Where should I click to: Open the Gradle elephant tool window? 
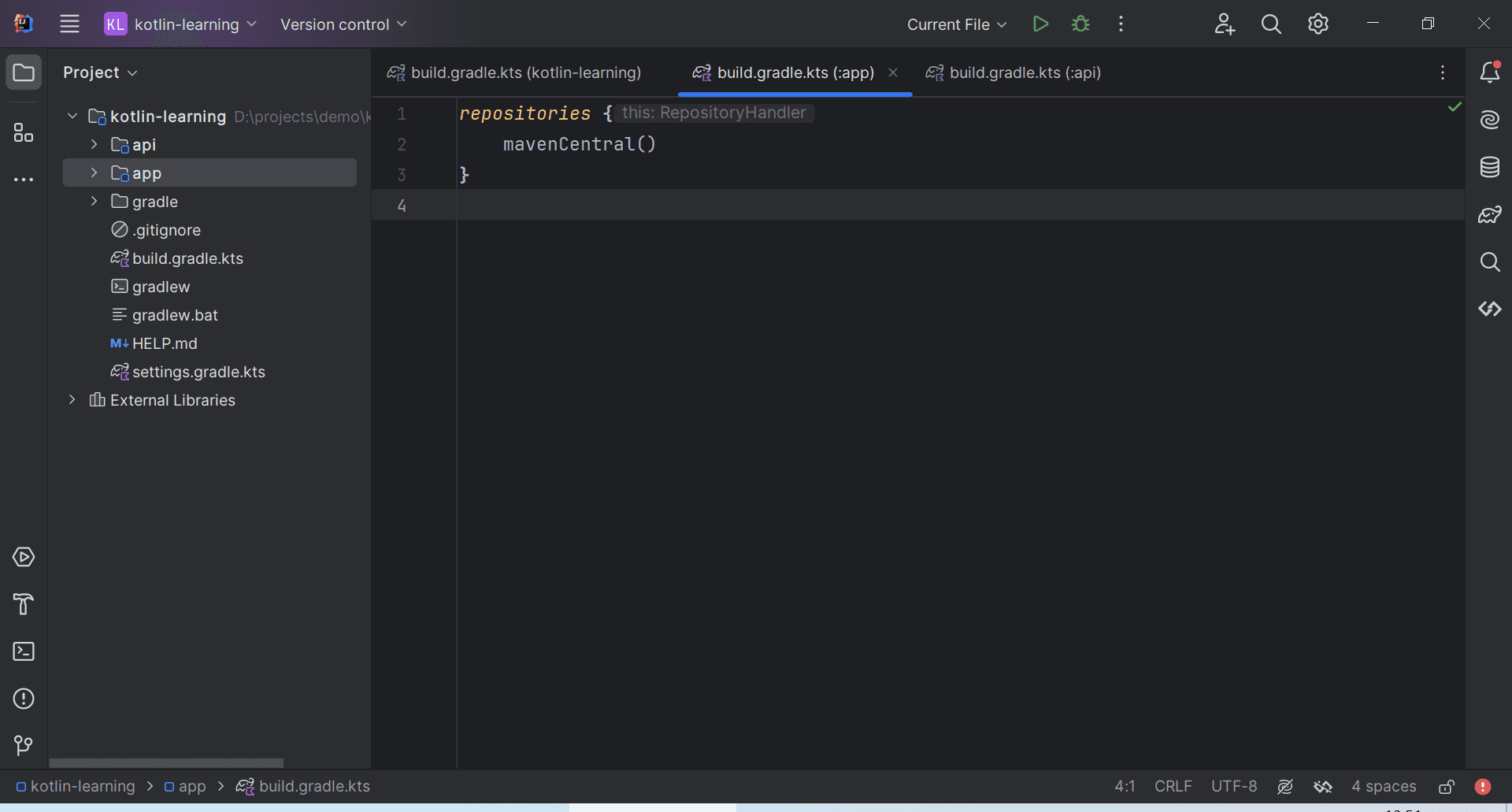(x=1489, y=214)
